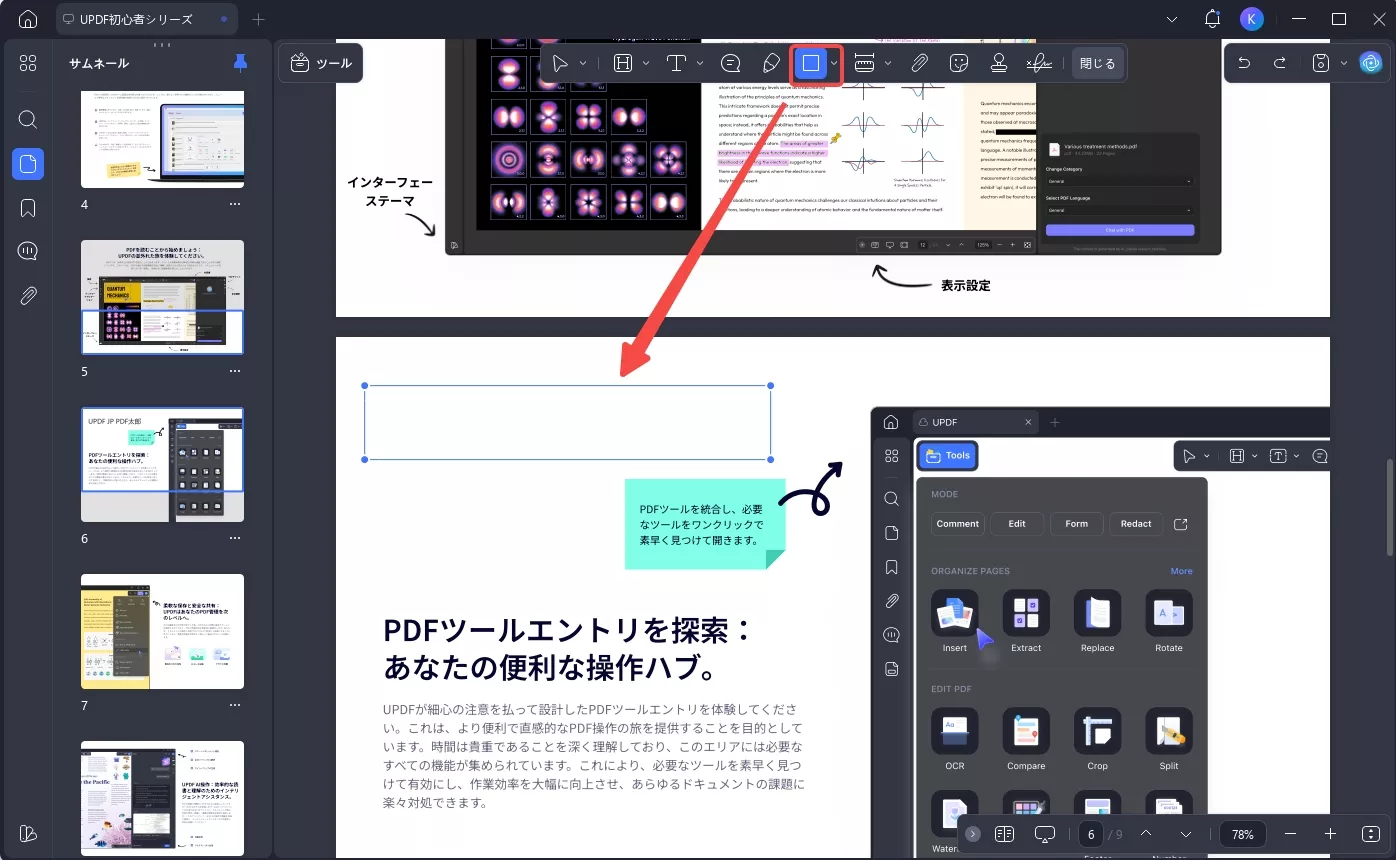Open the highlight tool dropdown arrow
The height and width of the screenshot is (860, 1396).
point(646,63)
